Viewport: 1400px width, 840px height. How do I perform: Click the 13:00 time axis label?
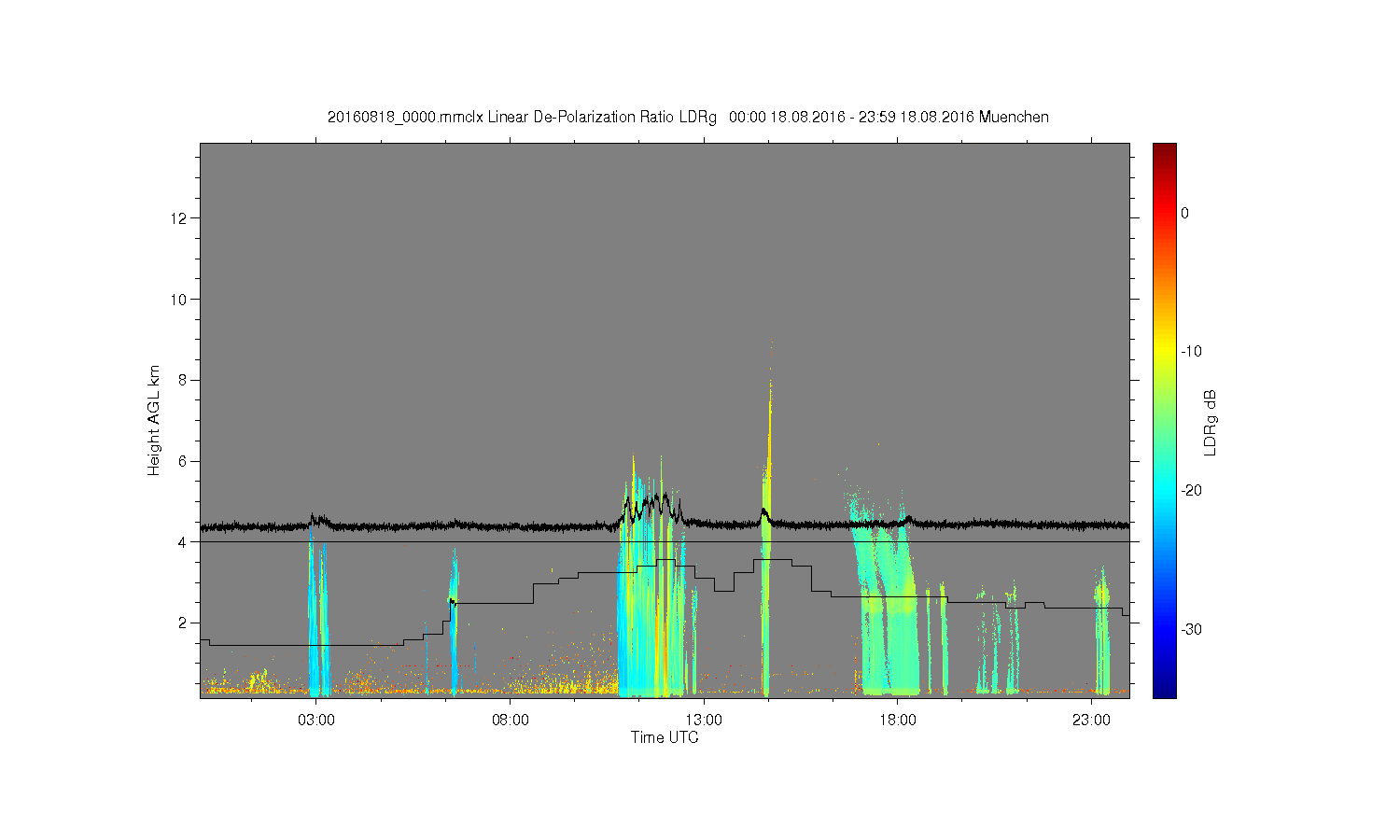click(704, 721)
